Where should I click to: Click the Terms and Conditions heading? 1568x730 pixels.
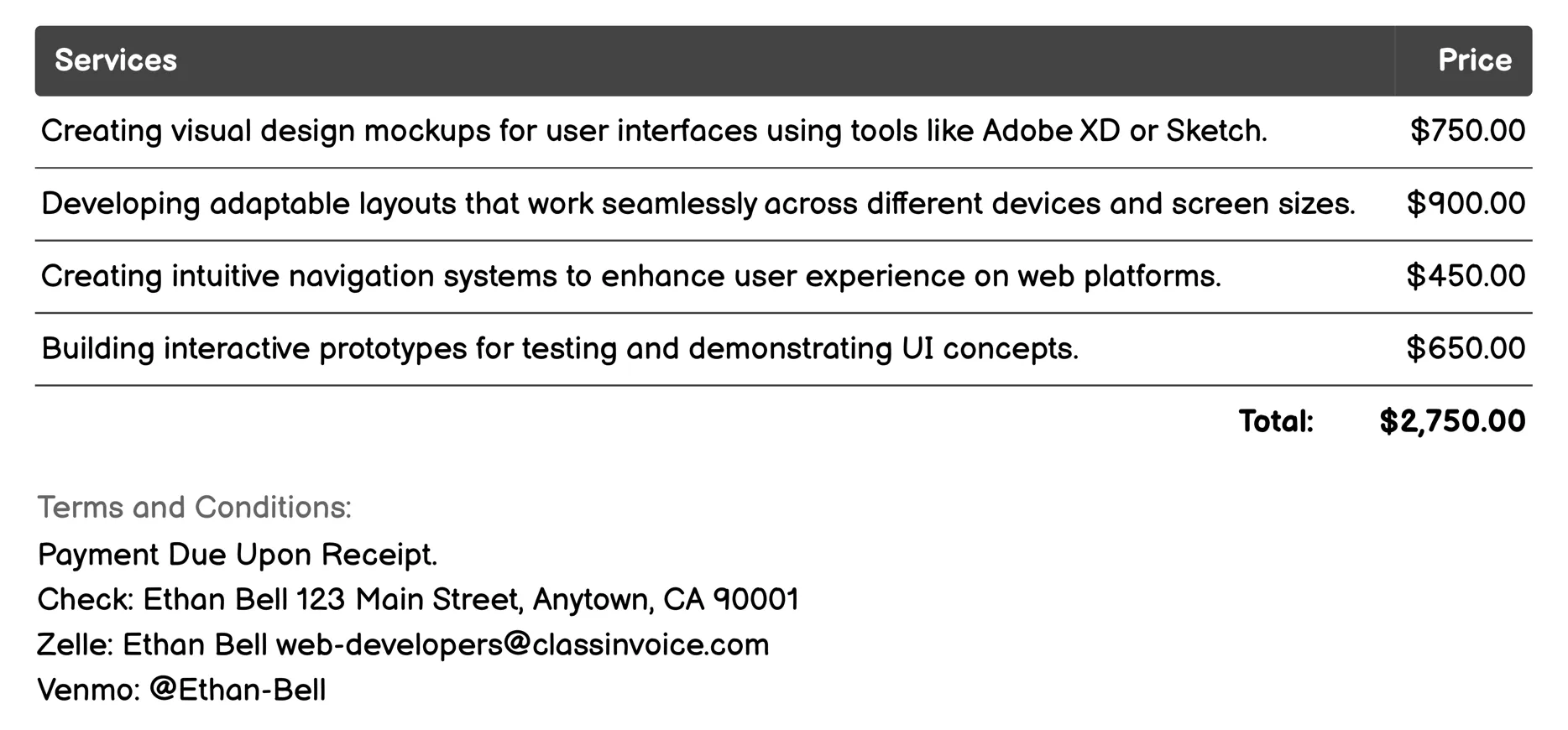(194, 508)
